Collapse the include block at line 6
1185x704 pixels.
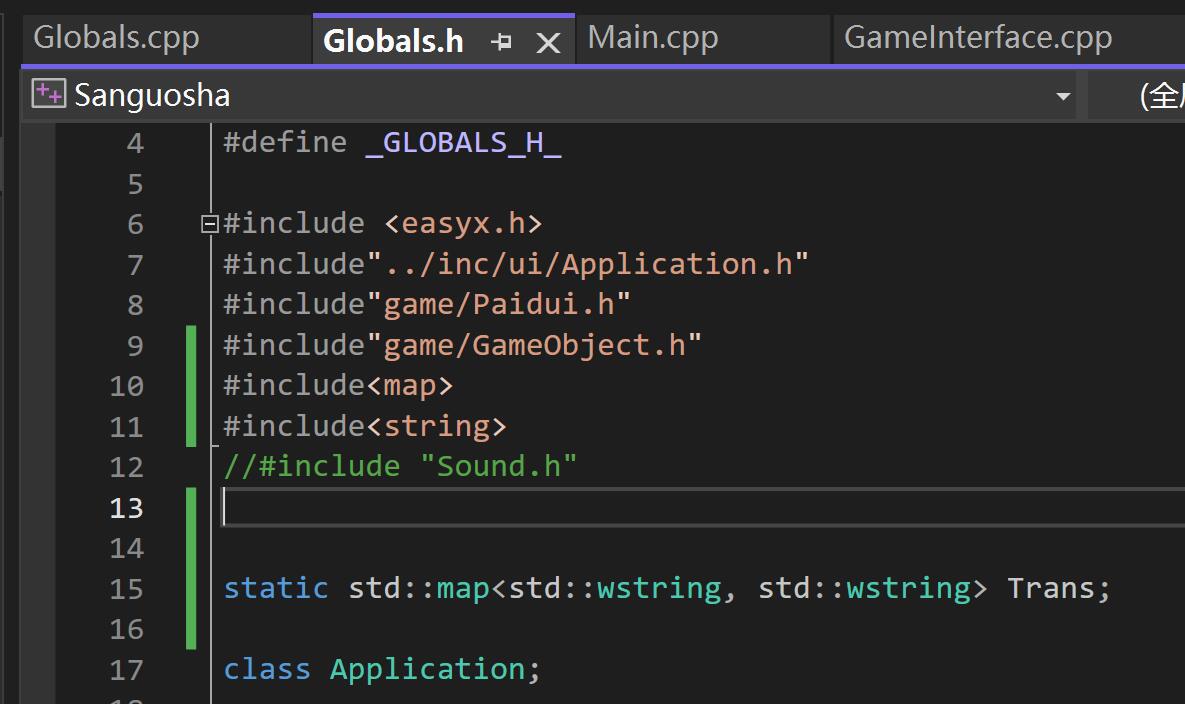click(208, 223)
